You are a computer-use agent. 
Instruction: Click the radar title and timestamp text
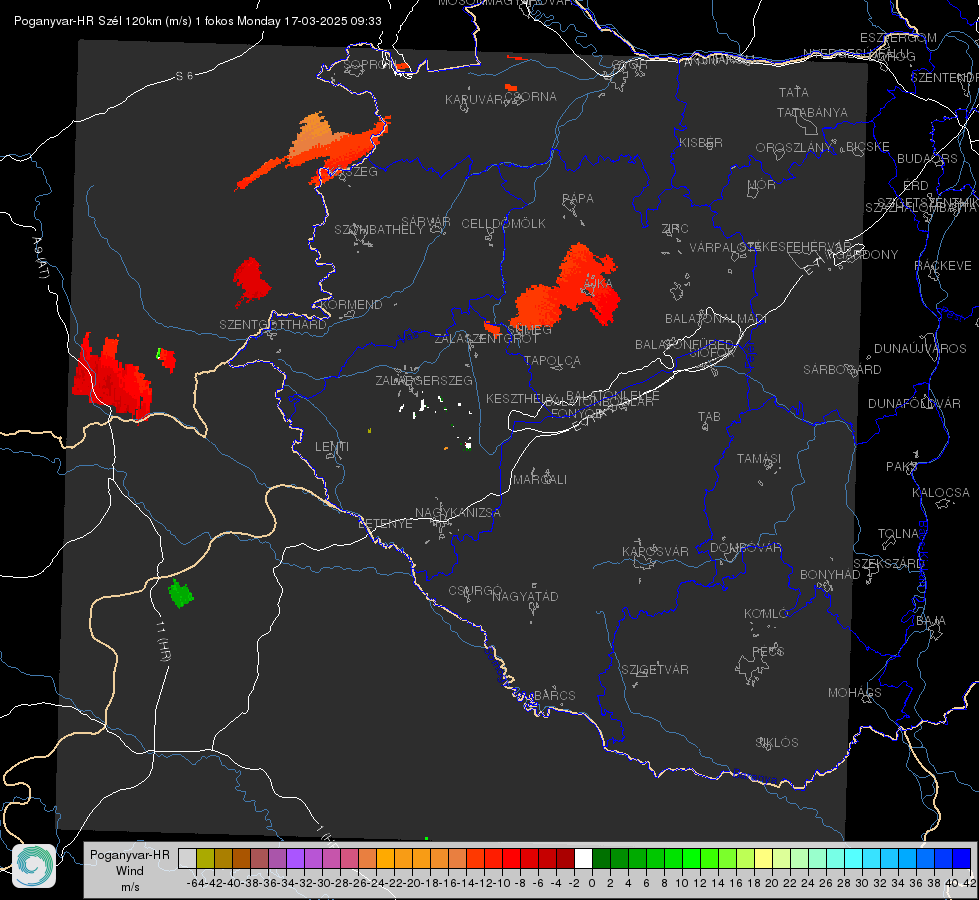click(197, 21)
